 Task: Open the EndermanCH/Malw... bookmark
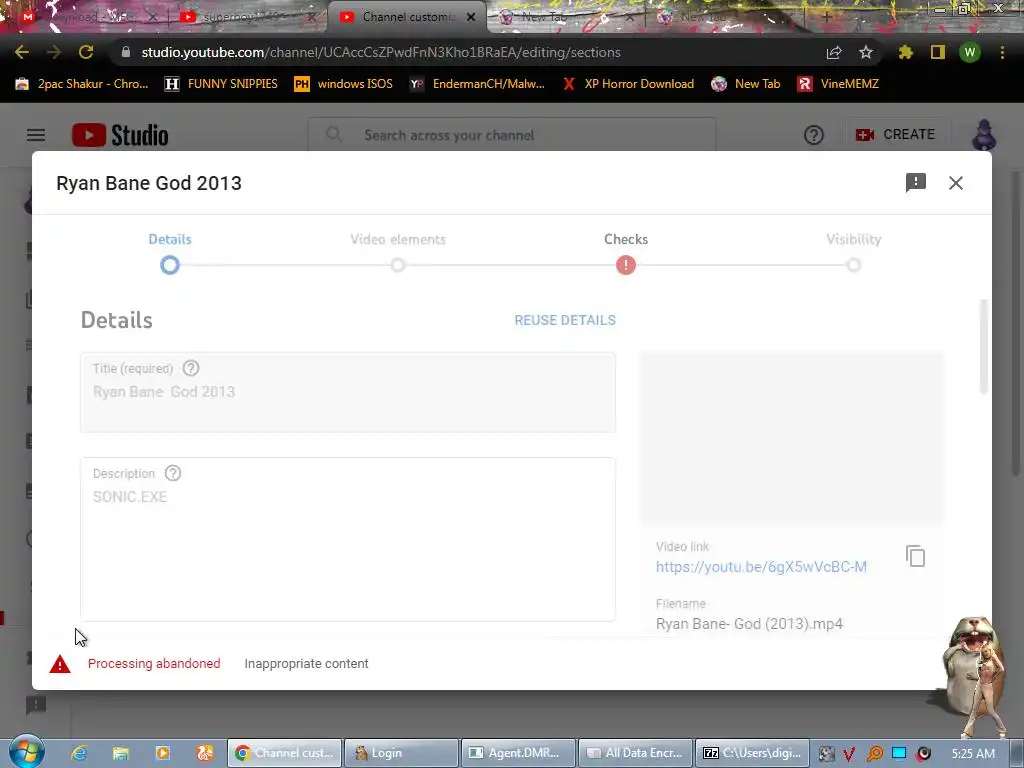coord(477,84)
